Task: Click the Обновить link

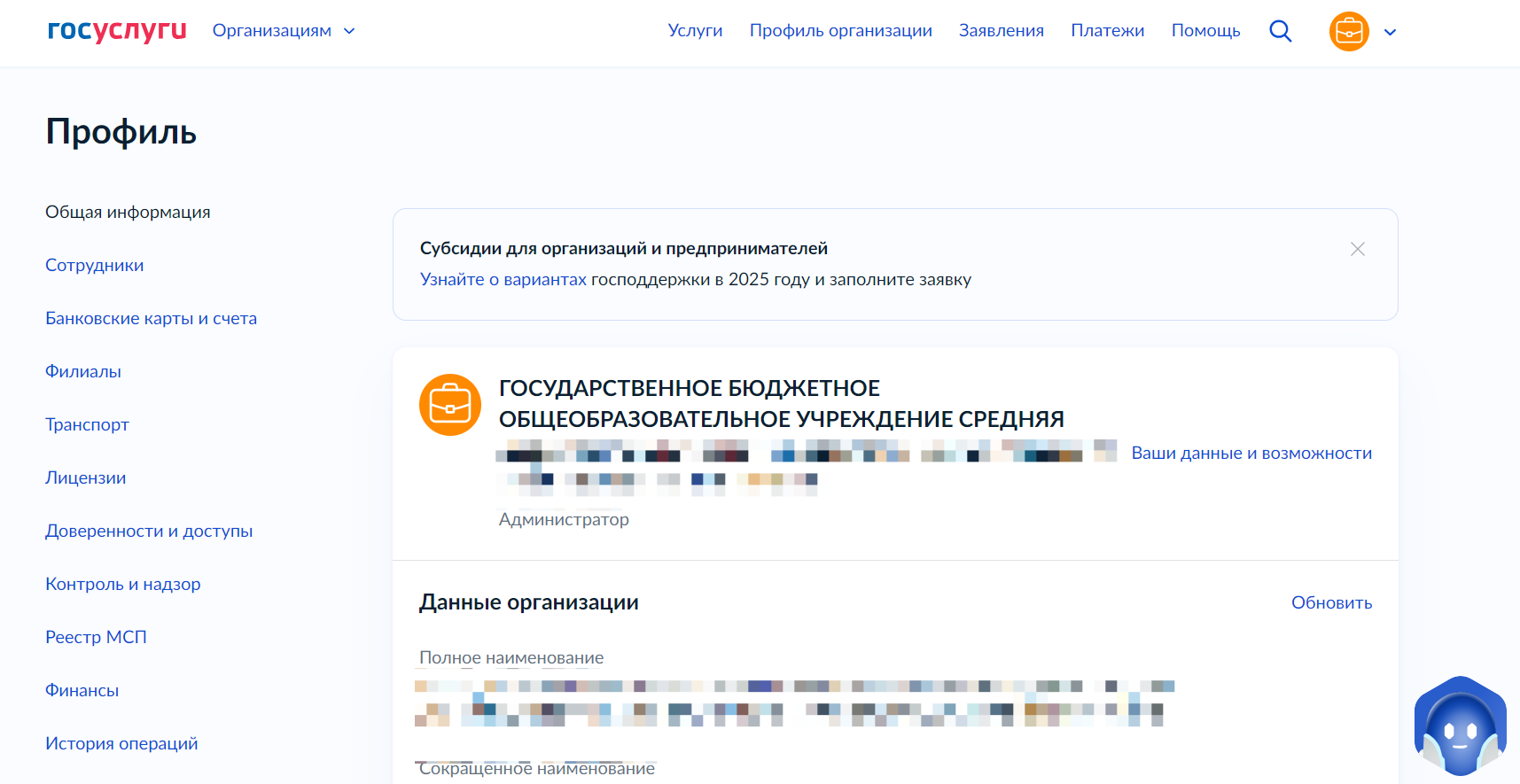Action: (1331, 602)
